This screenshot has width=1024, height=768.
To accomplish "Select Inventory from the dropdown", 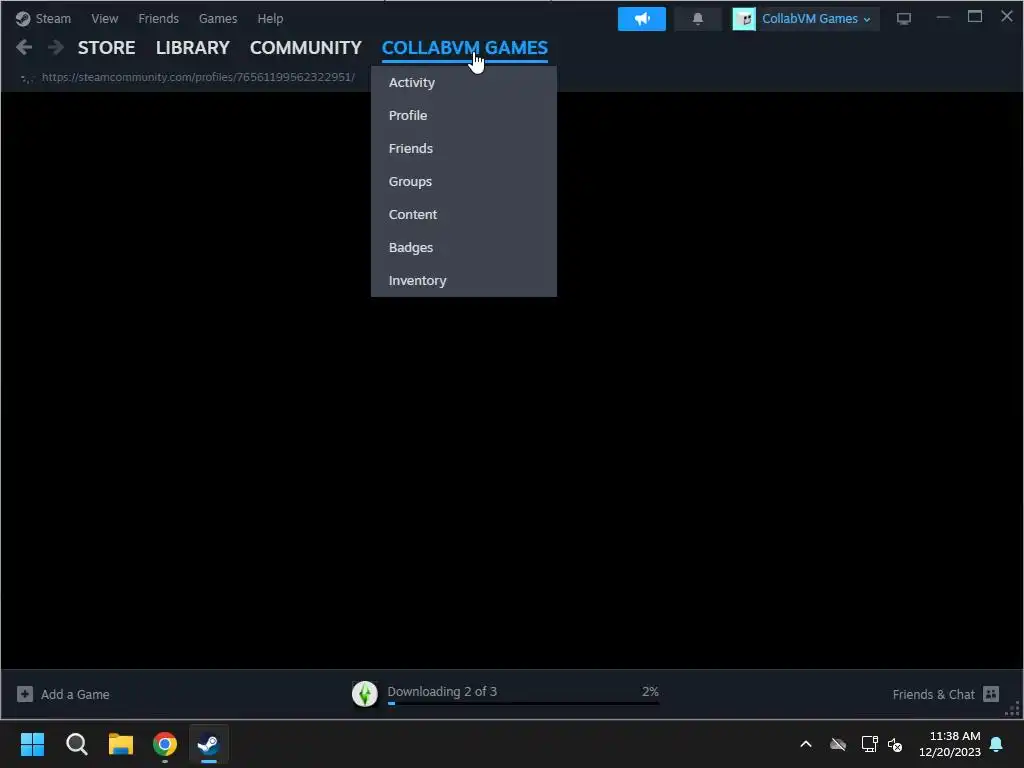I will coord(464,280).
